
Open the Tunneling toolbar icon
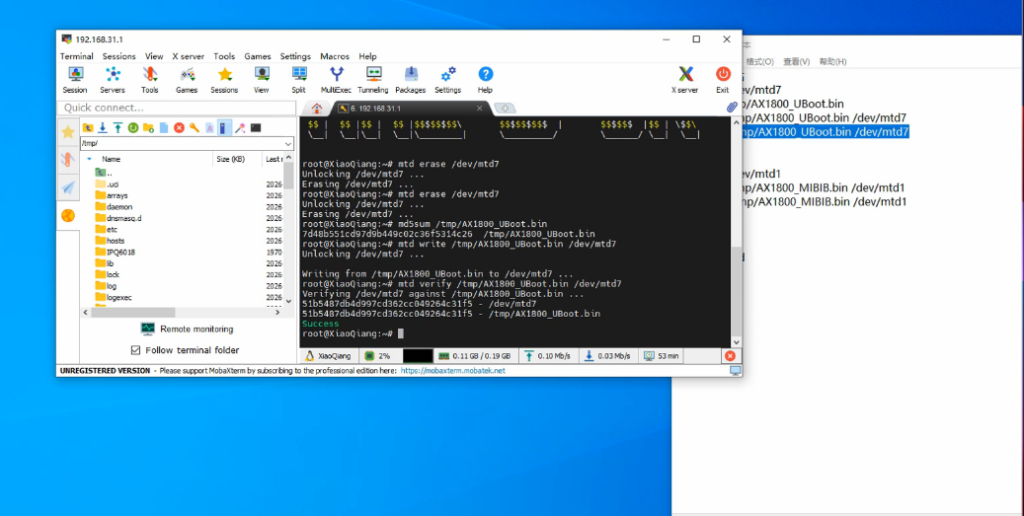[x=373, y=80]
